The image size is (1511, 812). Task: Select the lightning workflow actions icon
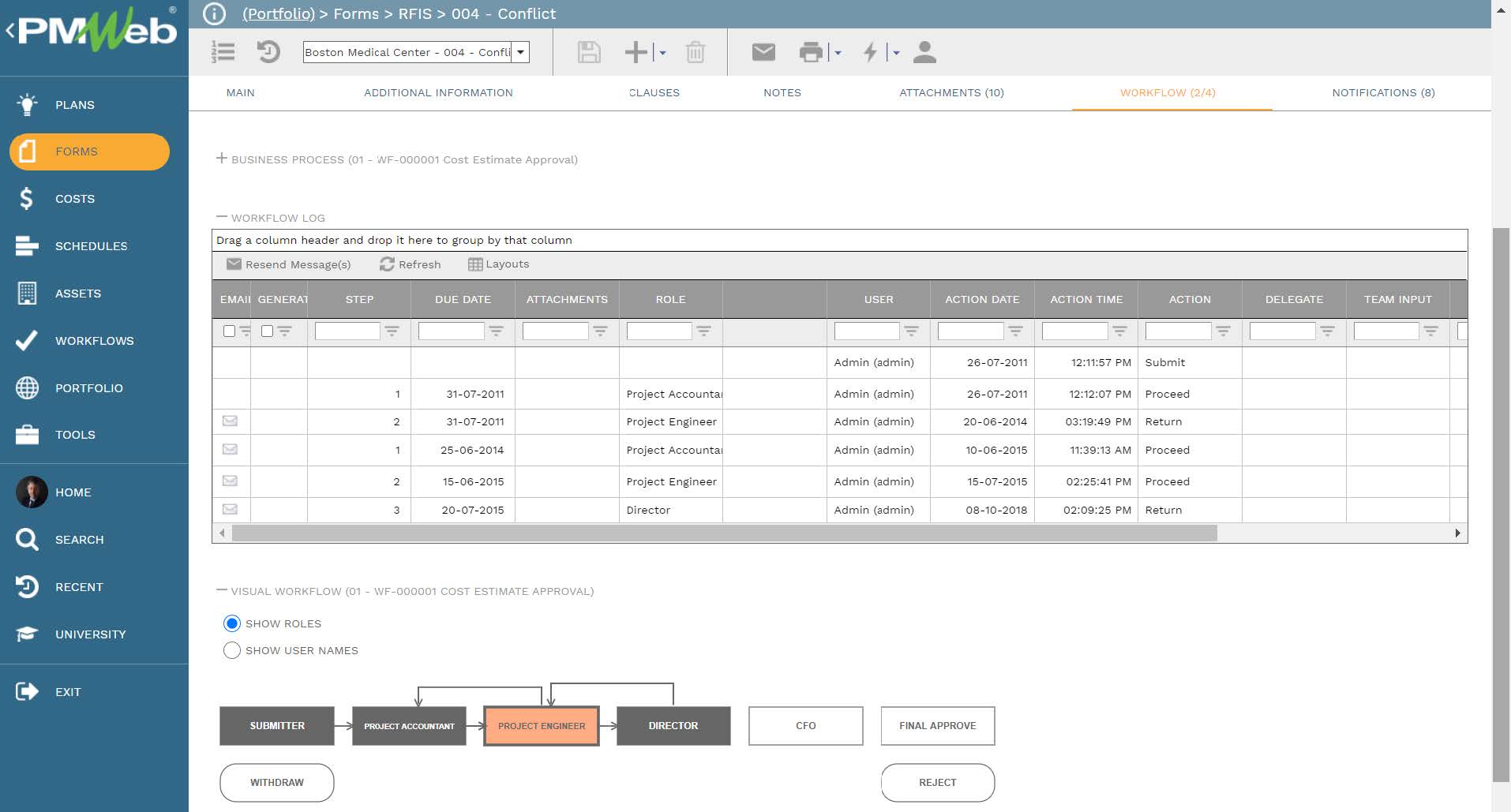pos(870,51)
